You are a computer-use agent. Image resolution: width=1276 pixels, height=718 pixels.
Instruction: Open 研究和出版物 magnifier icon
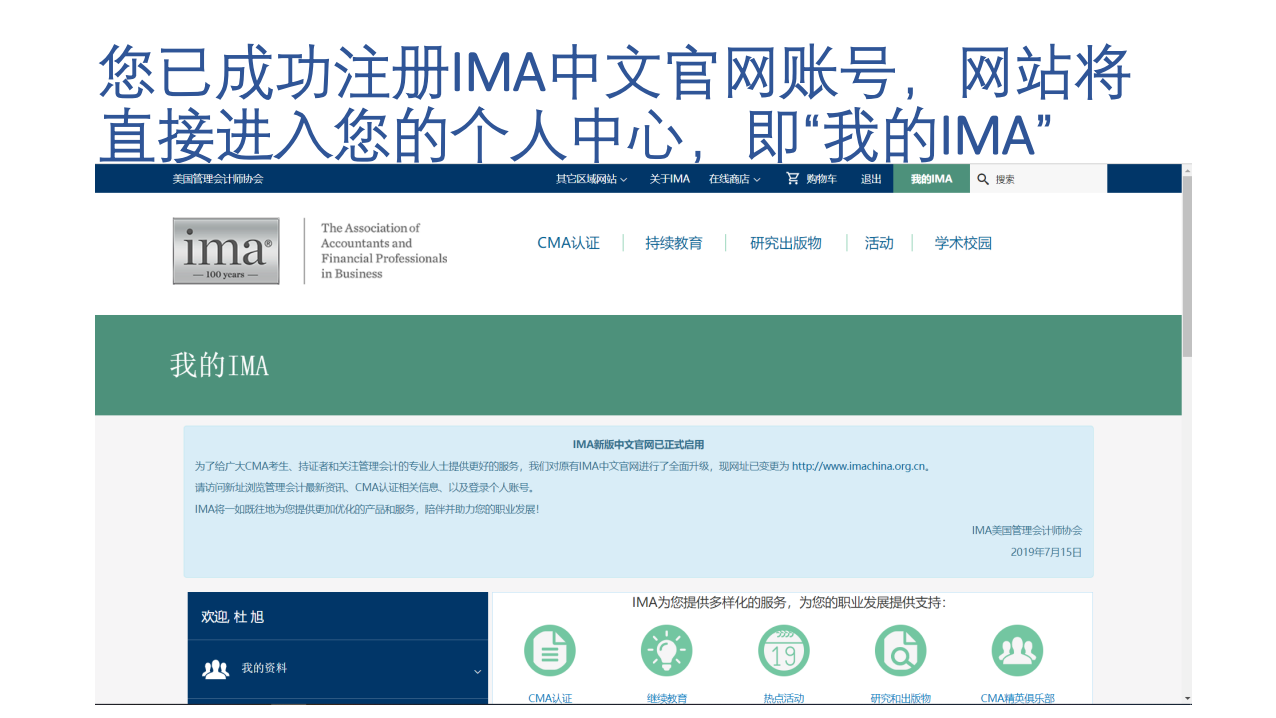pos(900,650)
